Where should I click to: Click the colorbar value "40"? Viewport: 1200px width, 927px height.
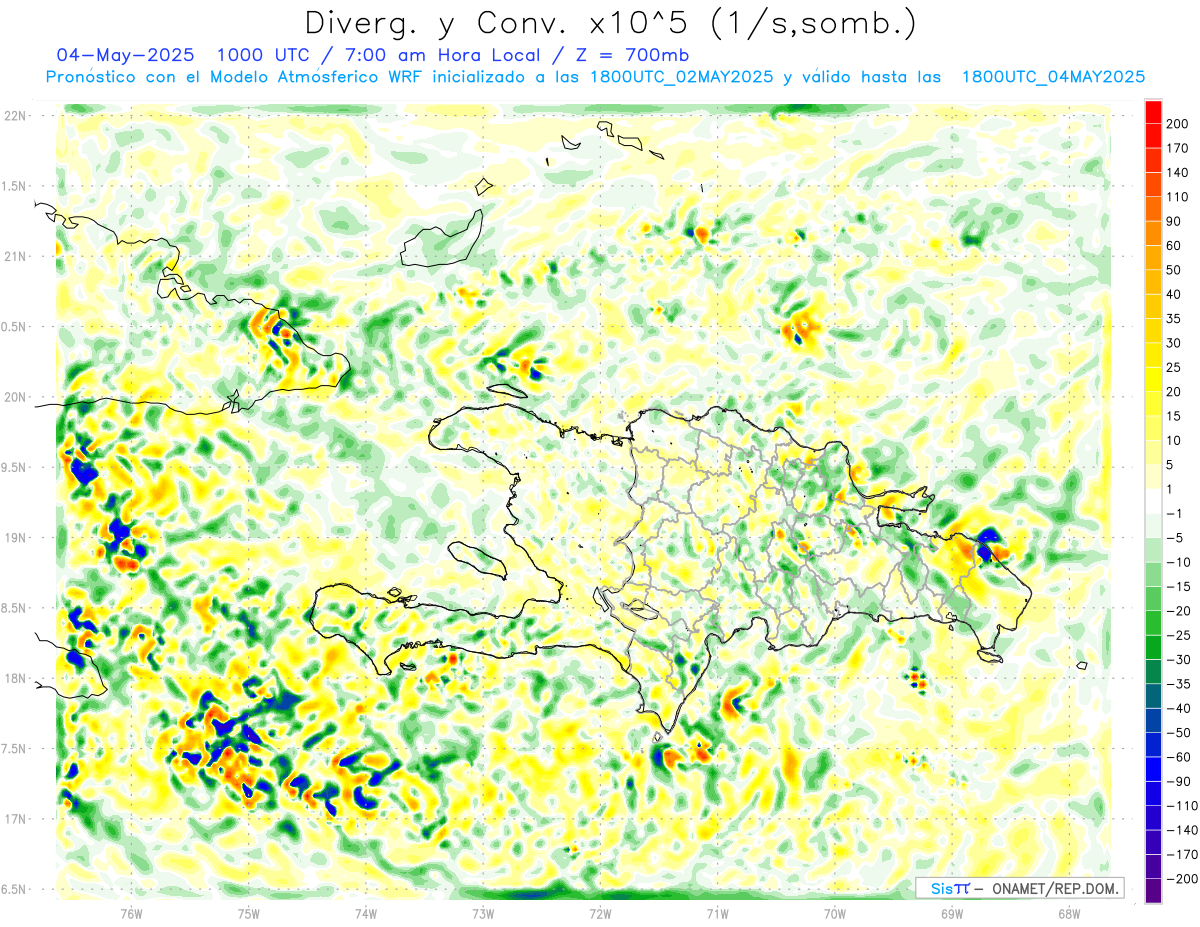click(1175, 294)
